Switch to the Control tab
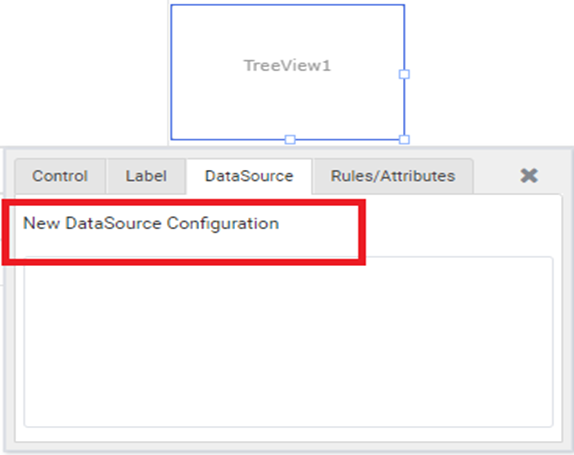This screenshot has height=455, width=574. pyautogui.click(x=60, y=176)
